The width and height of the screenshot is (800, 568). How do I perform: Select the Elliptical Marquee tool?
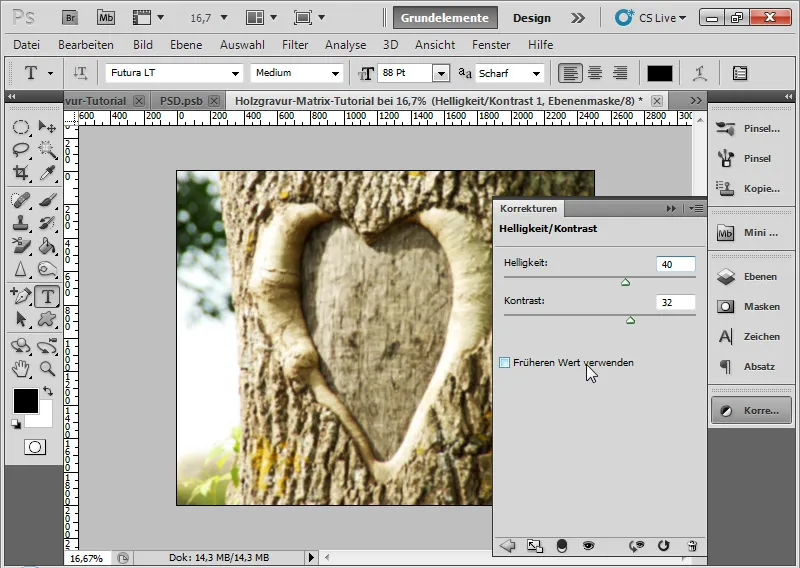pos(20,127)
